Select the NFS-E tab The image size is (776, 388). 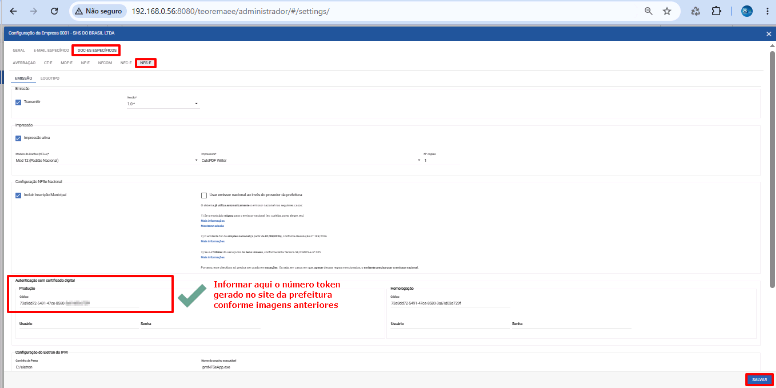[146, 63]
